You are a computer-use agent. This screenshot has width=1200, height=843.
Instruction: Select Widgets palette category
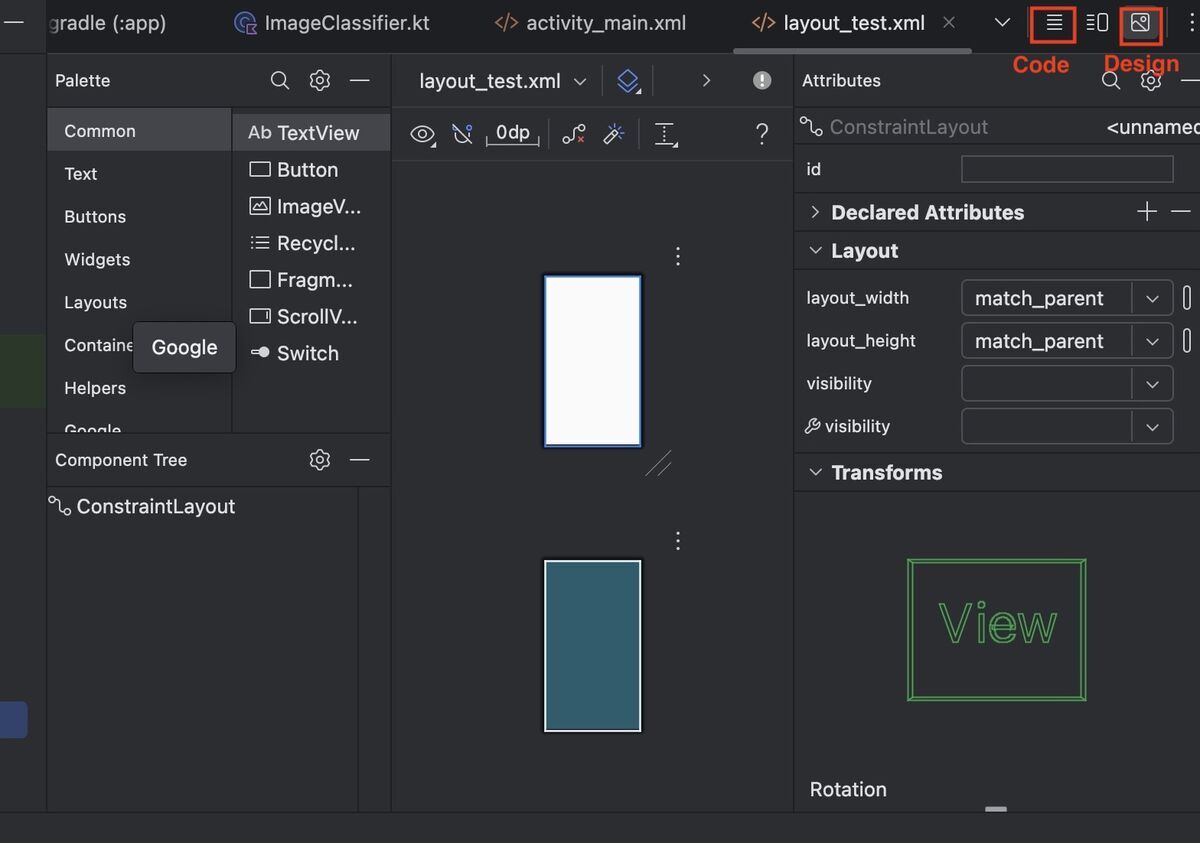coord(139,260)
